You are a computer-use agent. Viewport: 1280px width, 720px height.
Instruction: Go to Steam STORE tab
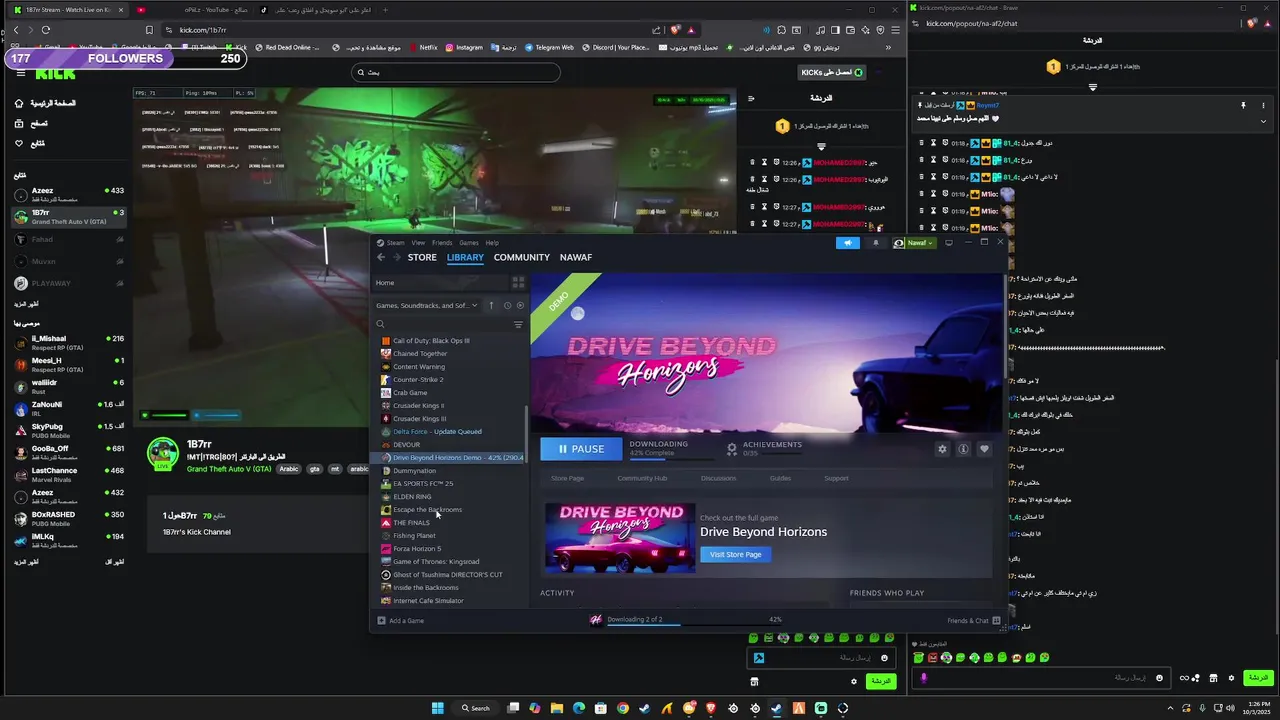[x=422, y=257]
